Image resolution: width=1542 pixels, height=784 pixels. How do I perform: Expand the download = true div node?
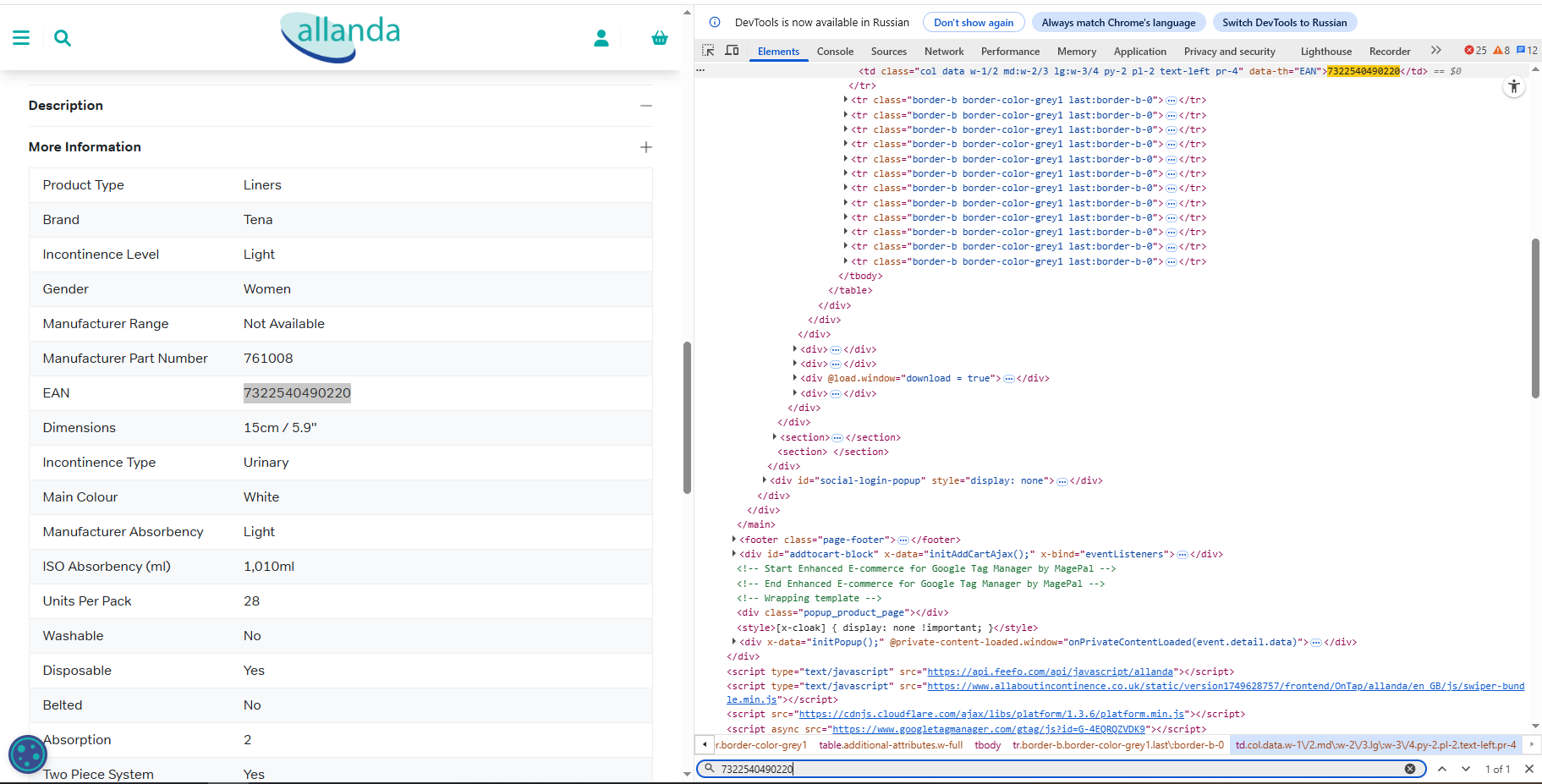pos(795,378)
